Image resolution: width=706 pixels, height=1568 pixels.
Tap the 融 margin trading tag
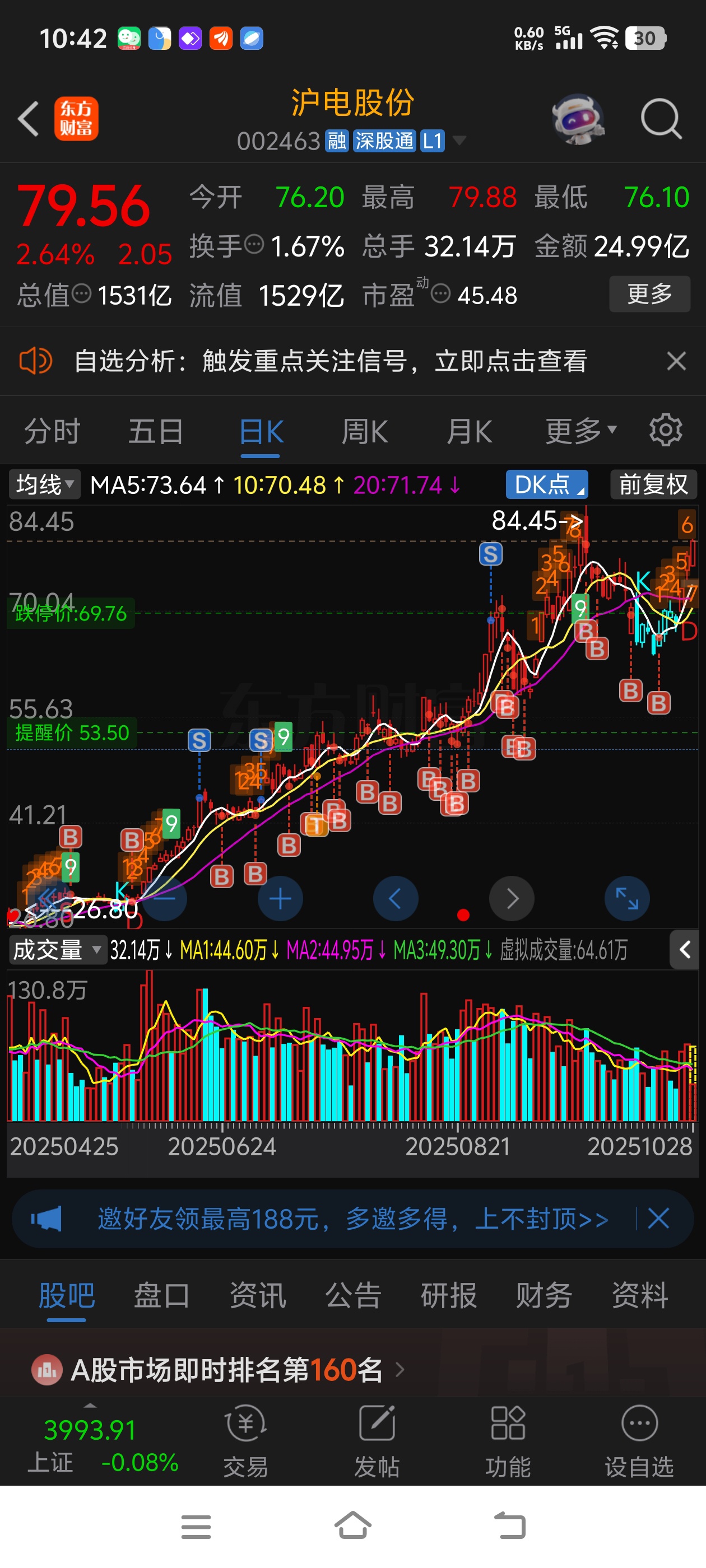336,141
